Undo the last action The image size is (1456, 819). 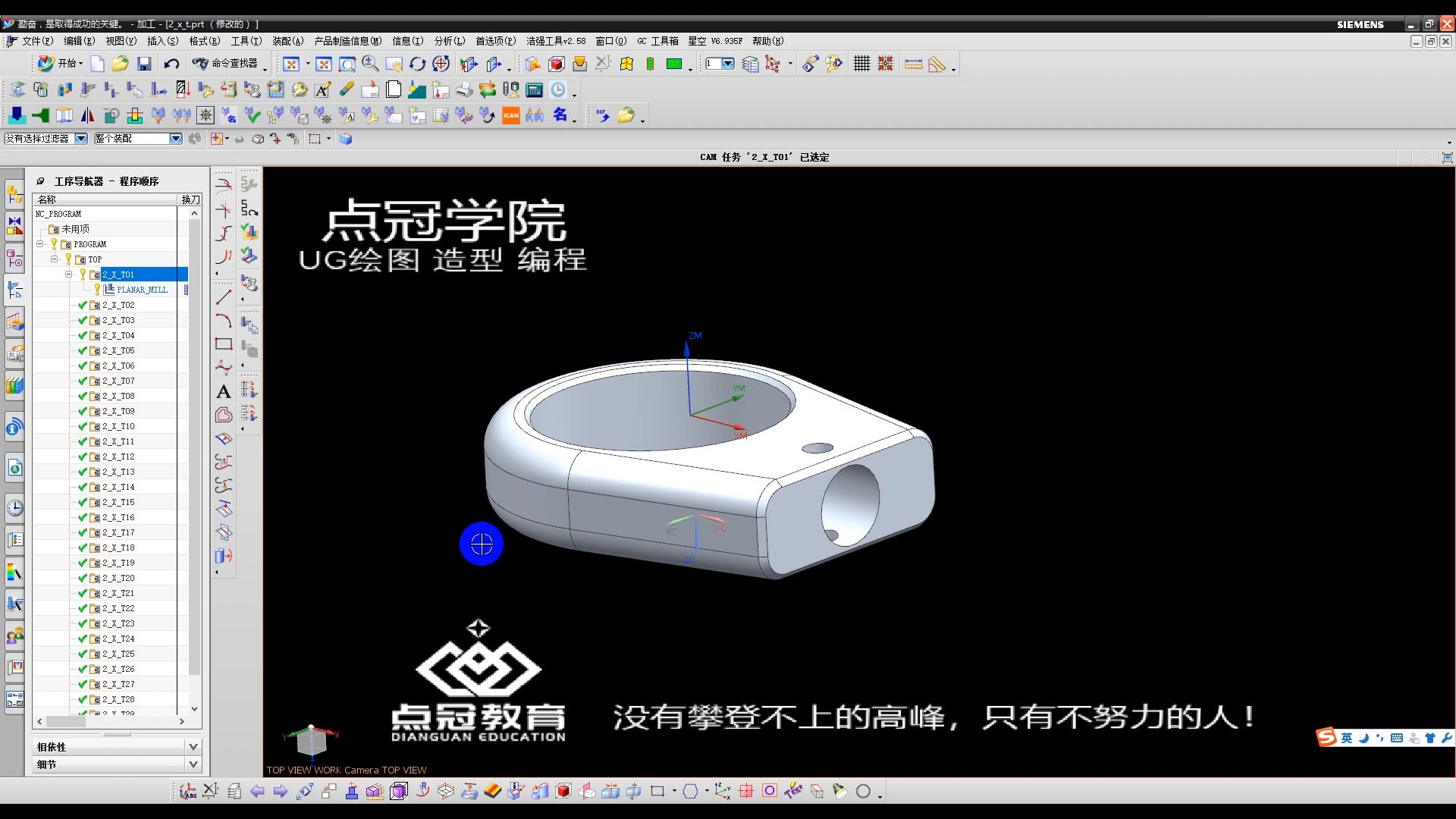pyautogui.click(x=171, y=64)
